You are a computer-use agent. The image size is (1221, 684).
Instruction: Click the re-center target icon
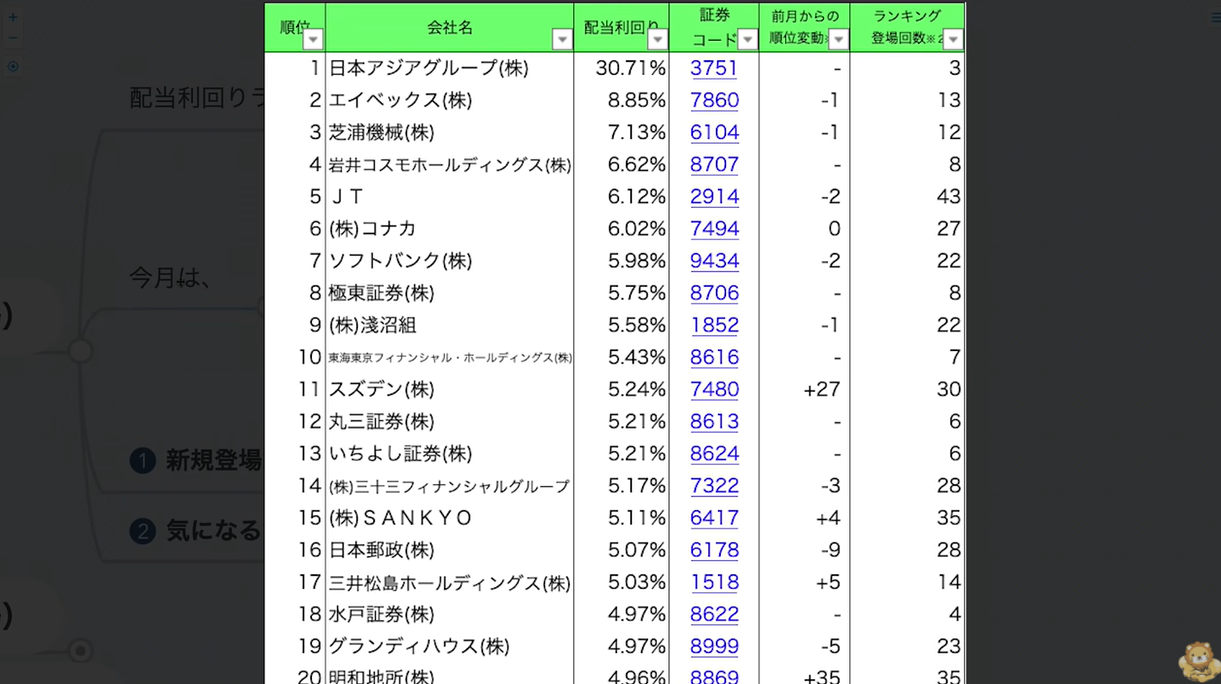(12, 67)
